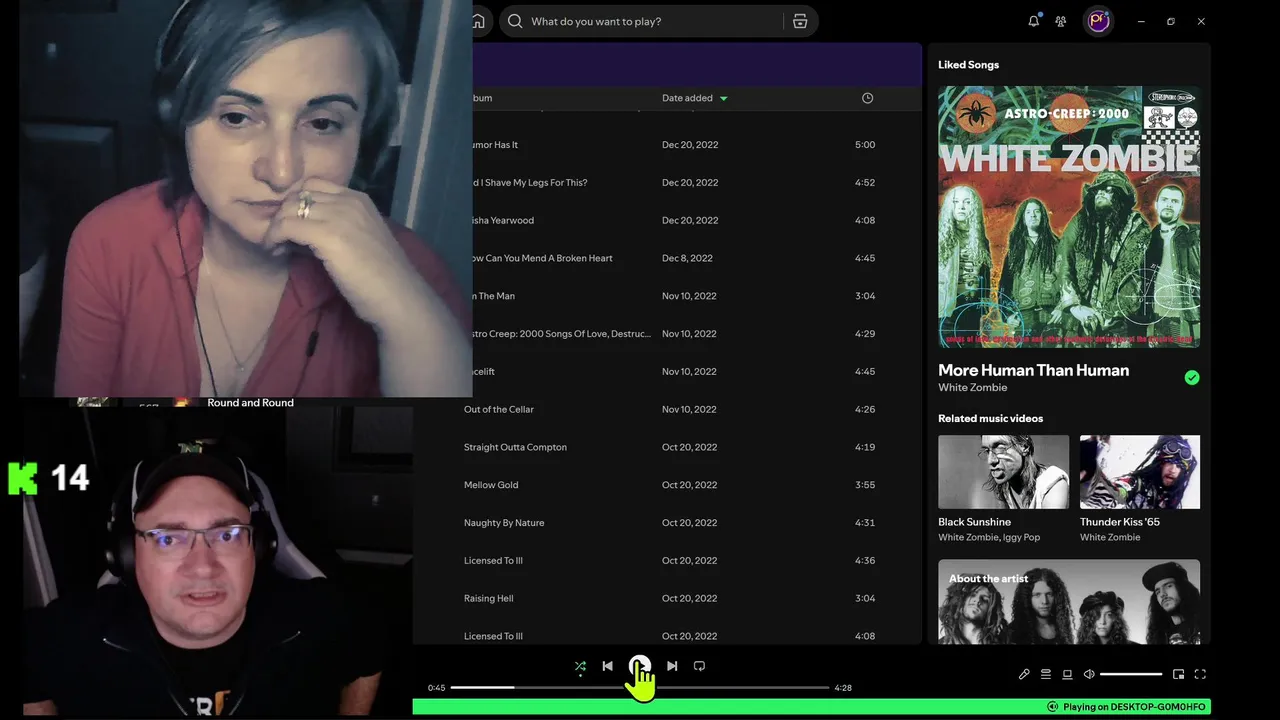This screenshot has height=720, width=1280.
Task: Select the Dec 8, 2022 date cell
Action: pos(687,258)
